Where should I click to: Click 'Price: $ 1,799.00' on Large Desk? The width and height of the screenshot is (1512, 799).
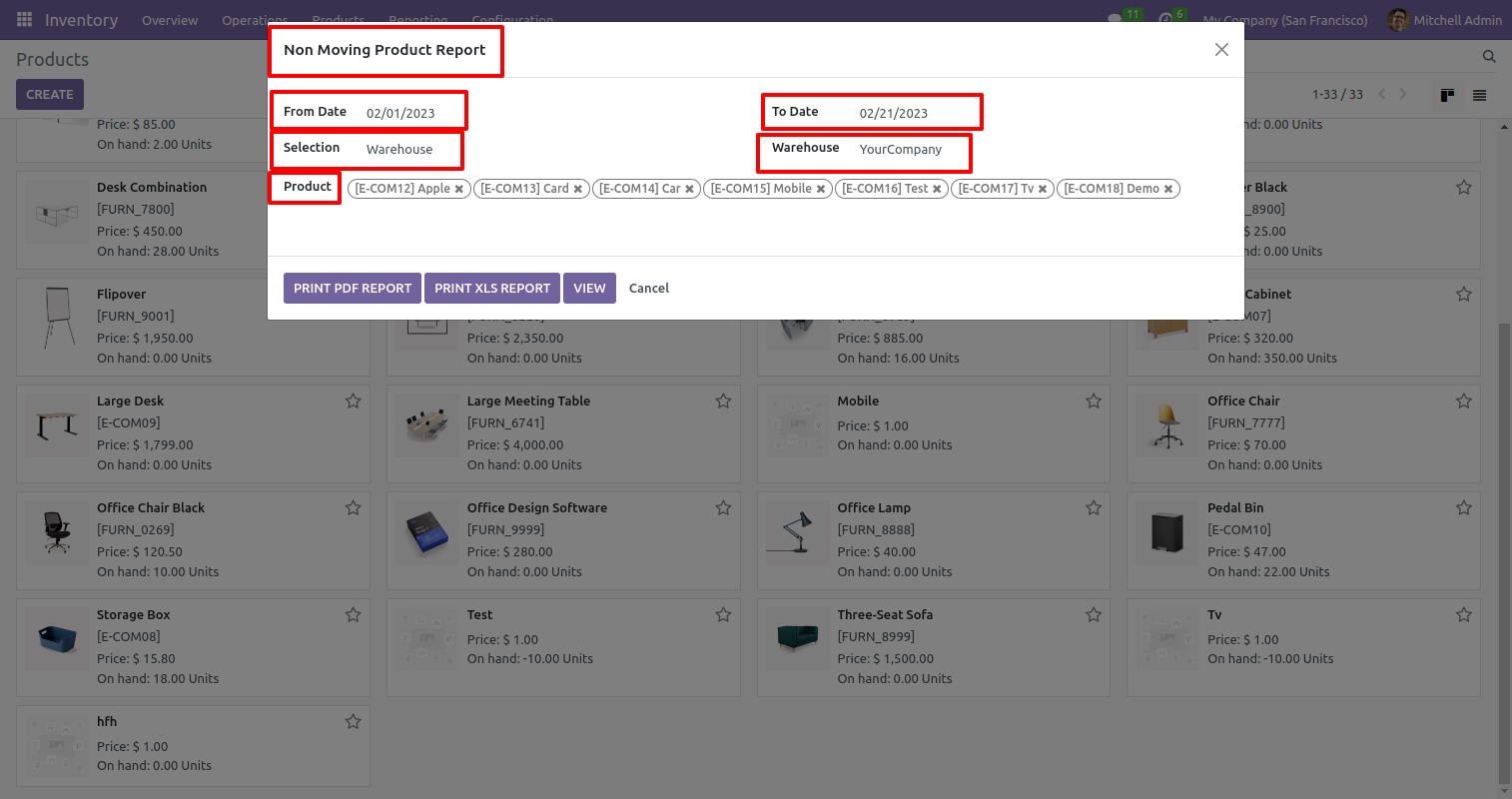click(x=145, y=444)
